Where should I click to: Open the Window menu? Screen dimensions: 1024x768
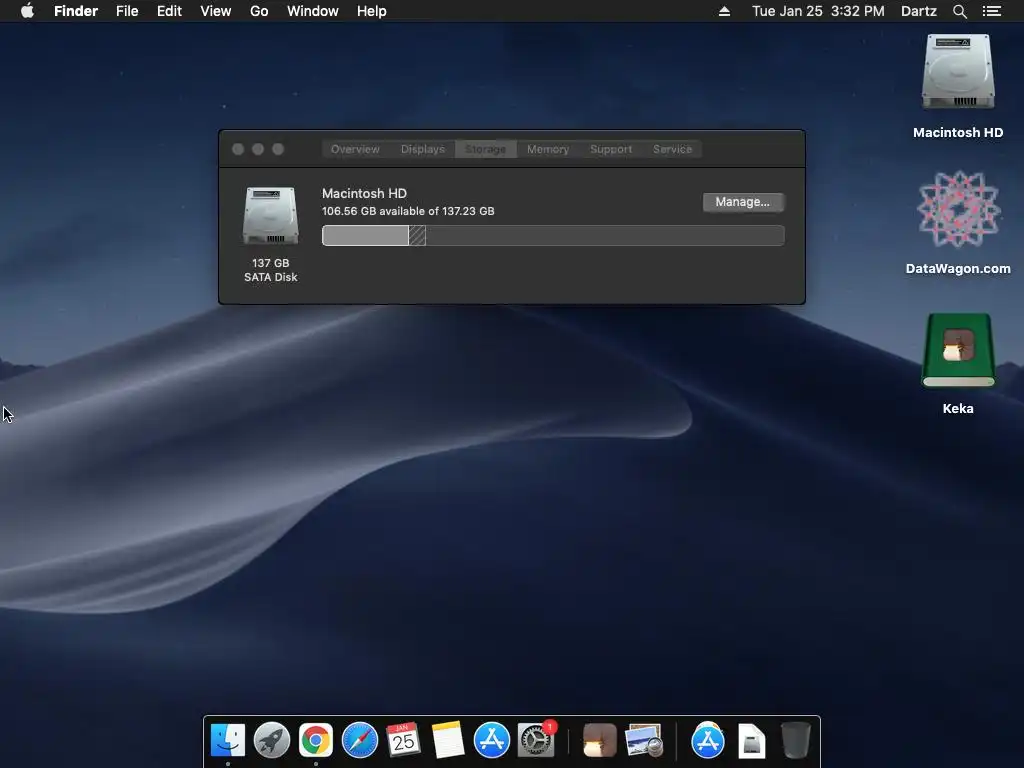tap(313, 11)
